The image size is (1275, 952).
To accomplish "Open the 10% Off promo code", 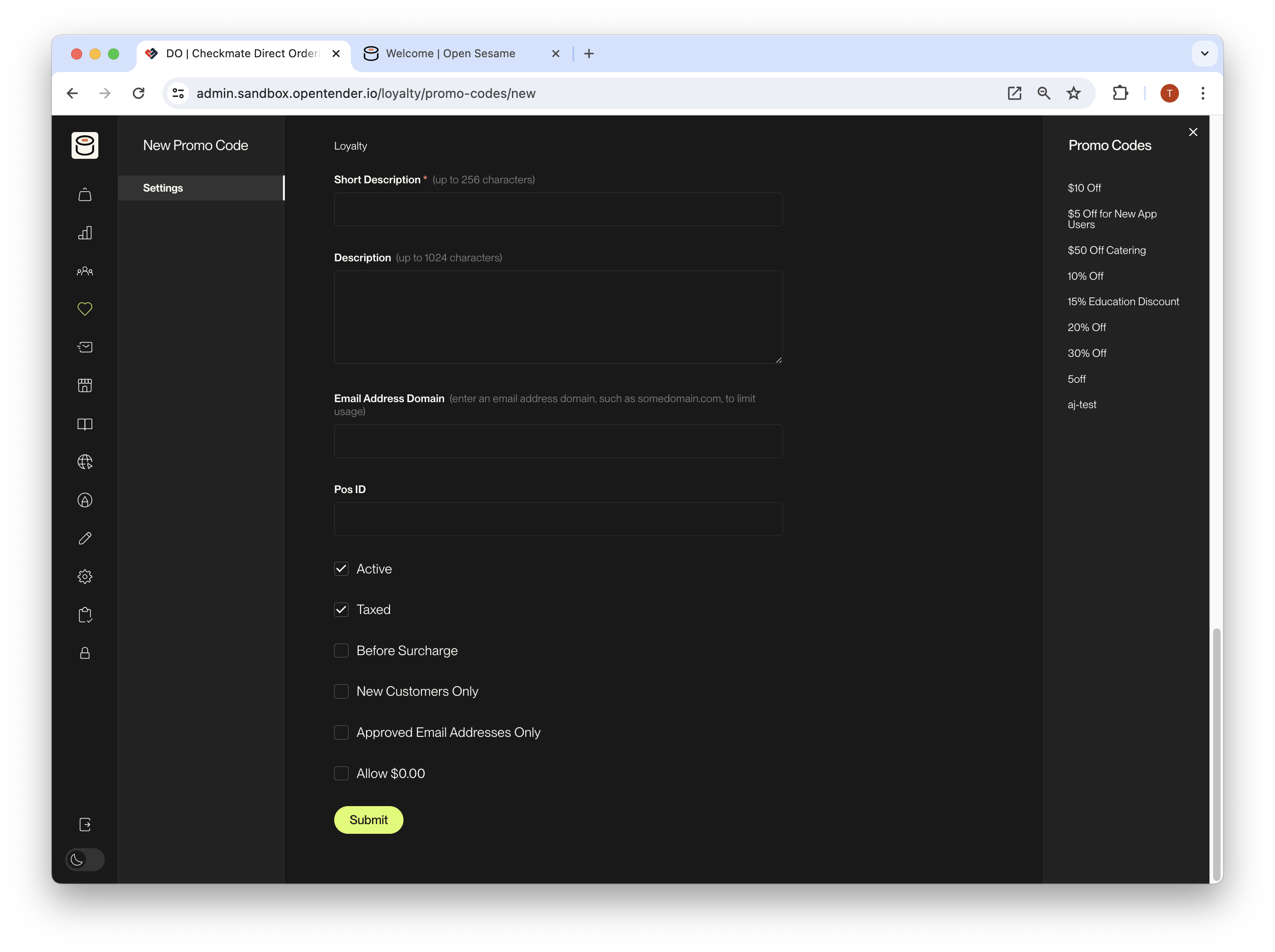I will click(x=1085, y=276).
